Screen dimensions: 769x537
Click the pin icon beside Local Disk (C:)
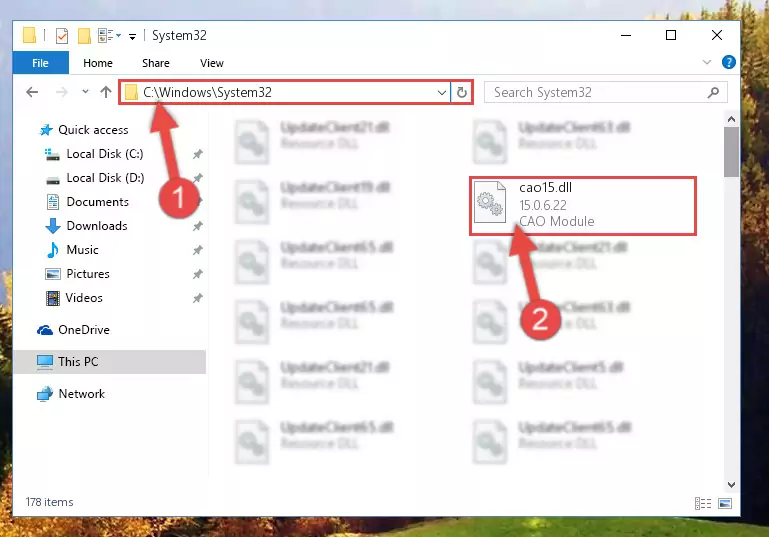coord(198,154)
